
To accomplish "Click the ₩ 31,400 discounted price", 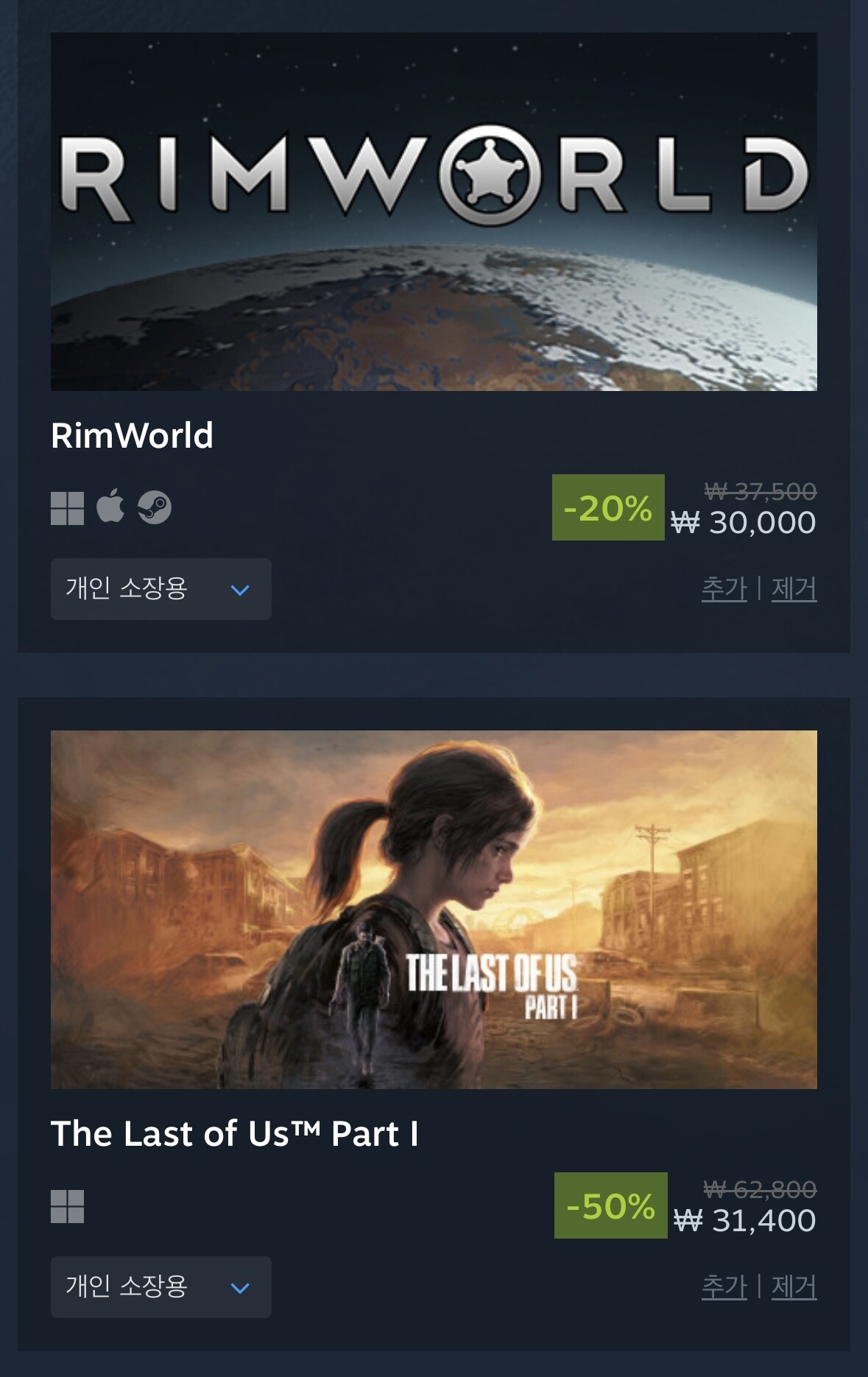I will 745,1221.
